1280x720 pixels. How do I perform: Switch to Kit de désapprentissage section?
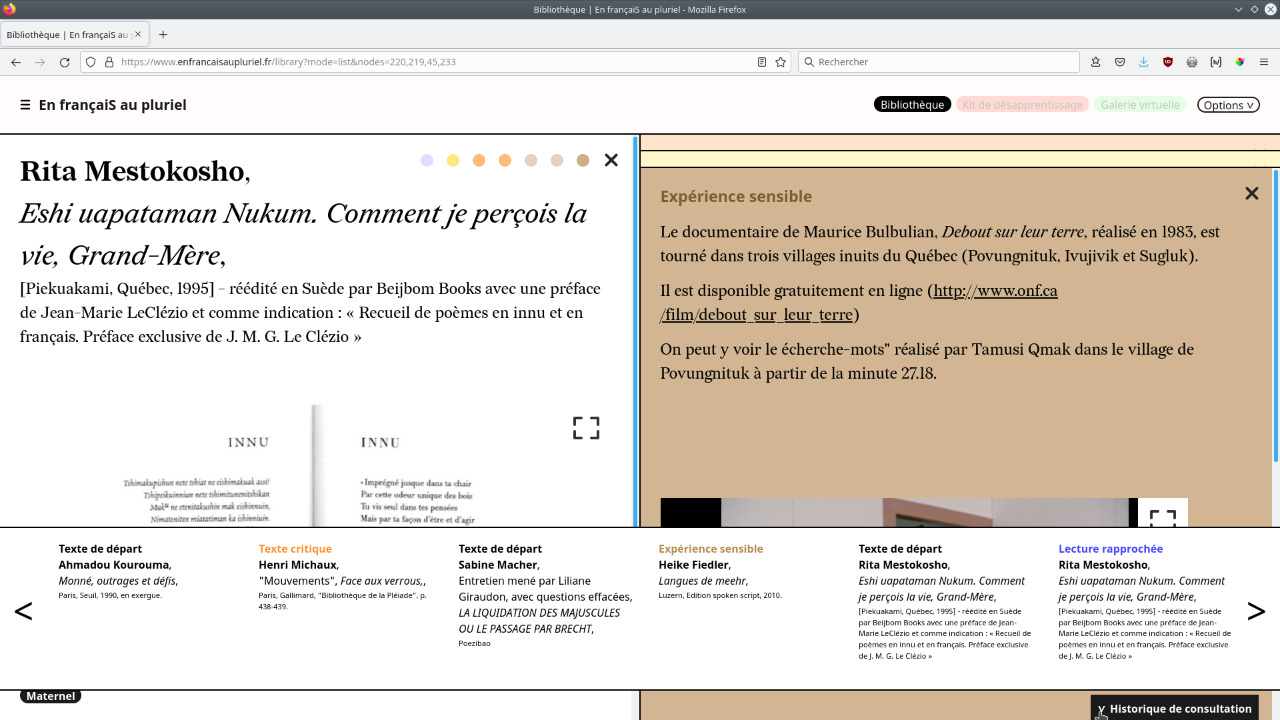tap(1022, 105)
